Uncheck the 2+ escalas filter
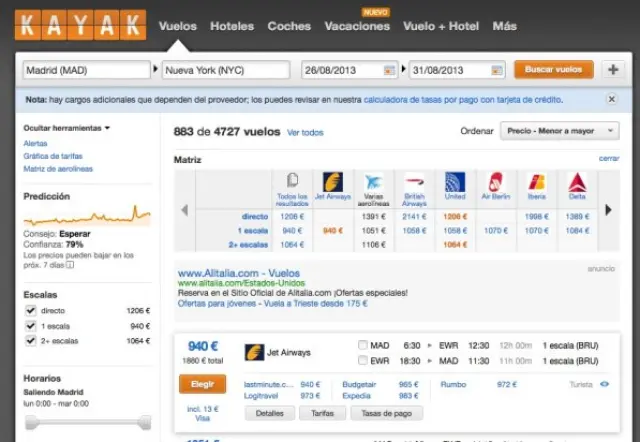 (x=31, y=340)
